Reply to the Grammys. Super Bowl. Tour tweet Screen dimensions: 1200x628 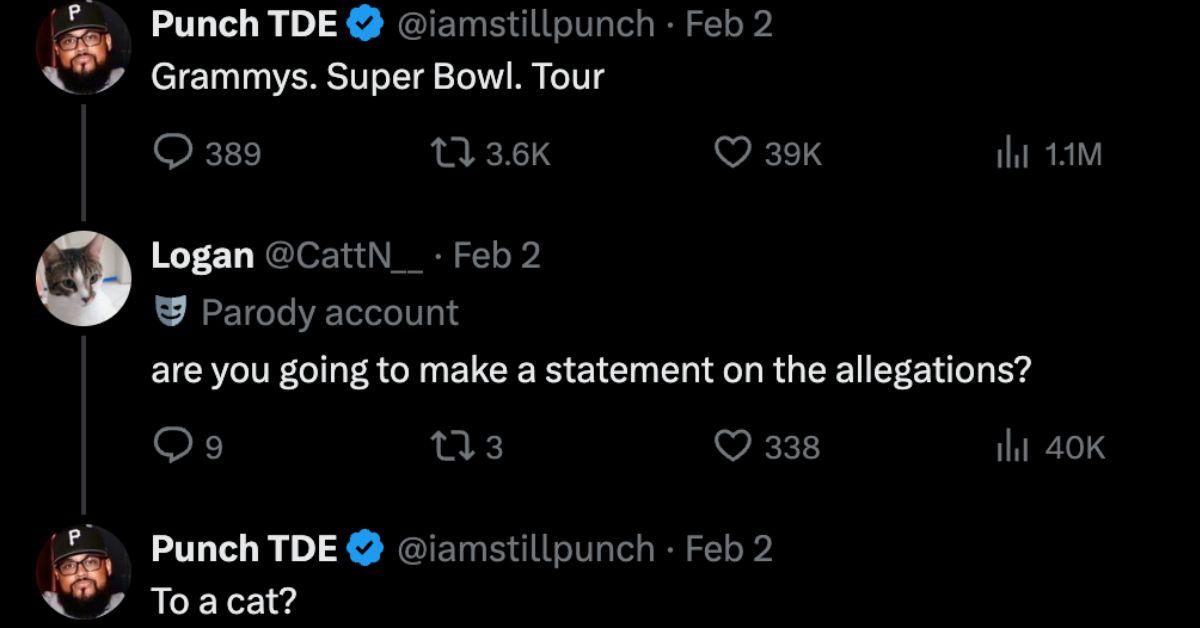tap(174, 153)
